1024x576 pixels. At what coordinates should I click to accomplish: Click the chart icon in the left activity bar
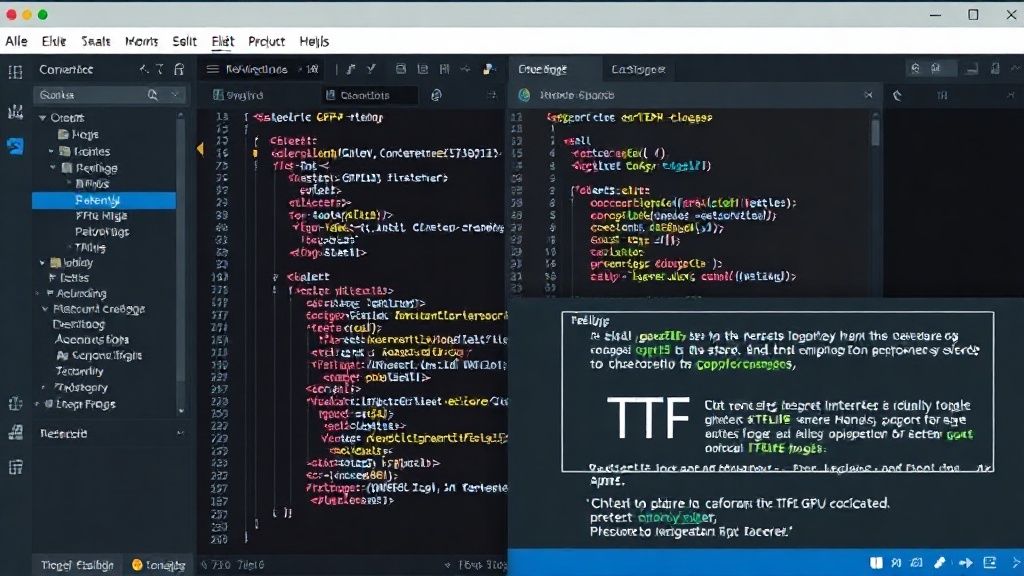pos(15,112)
